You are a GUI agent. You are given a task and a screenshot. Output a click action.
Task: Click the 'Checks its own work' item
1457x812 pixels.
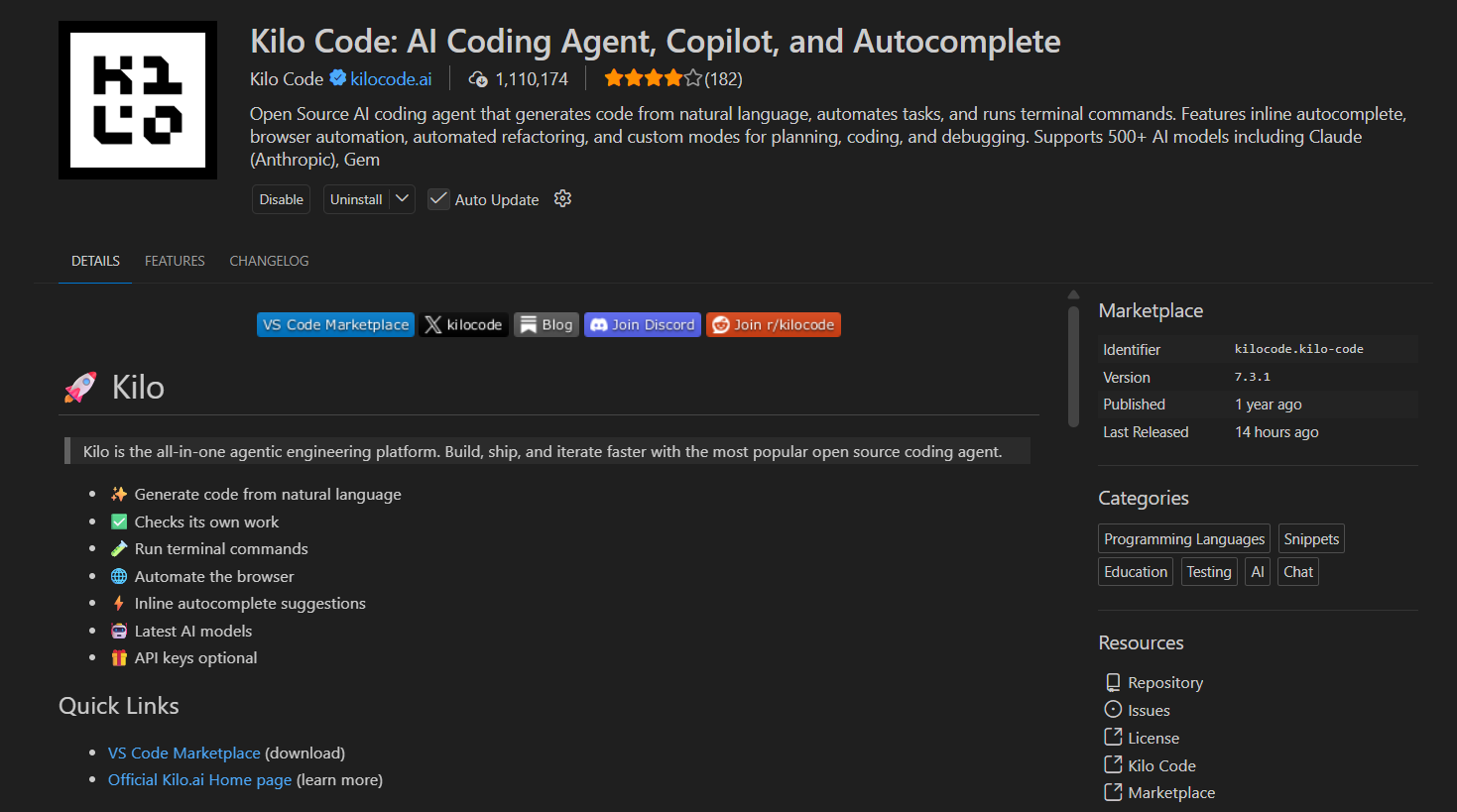click(x=206, y=522)
